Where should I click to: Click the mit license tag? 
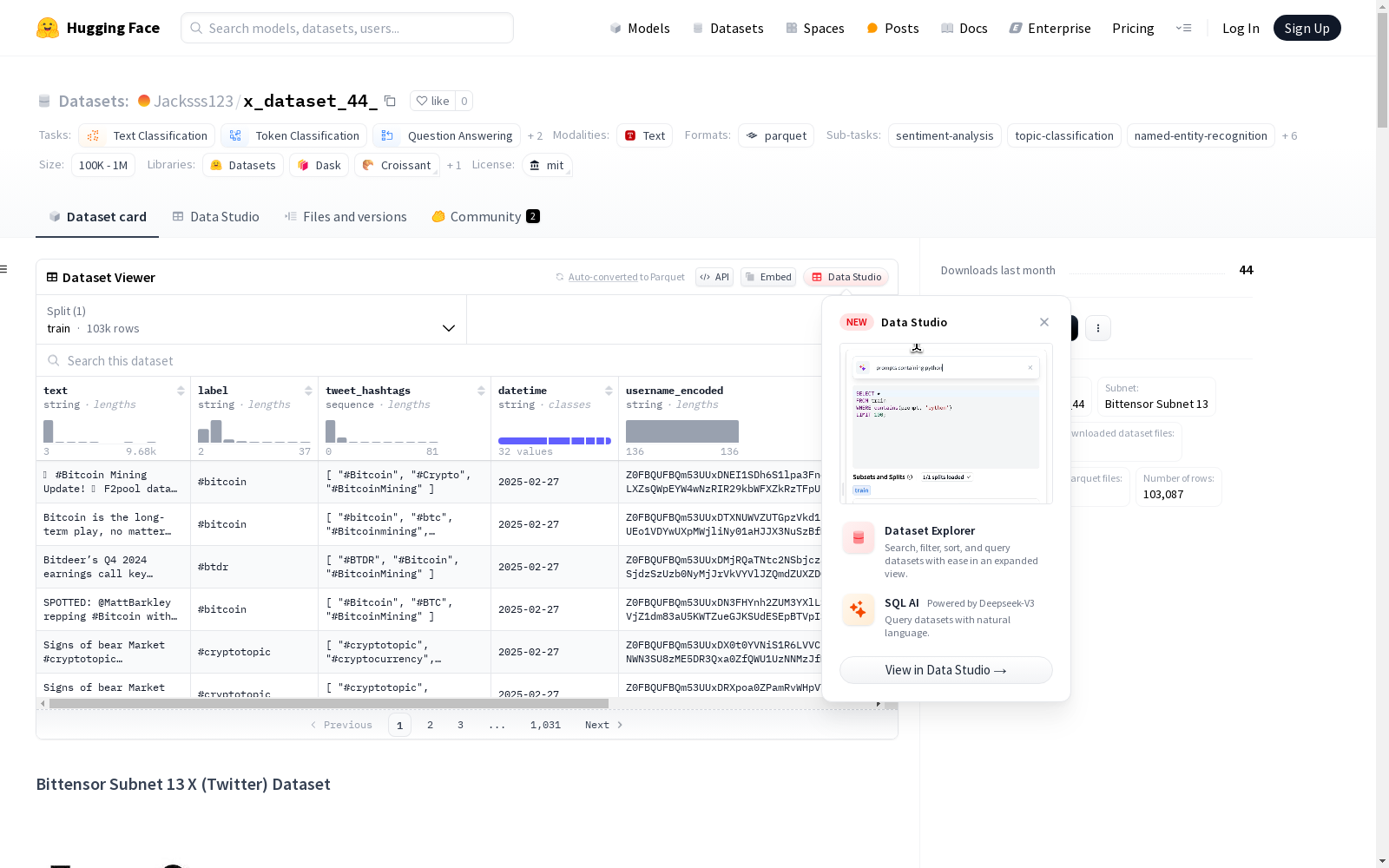[547, 165]
